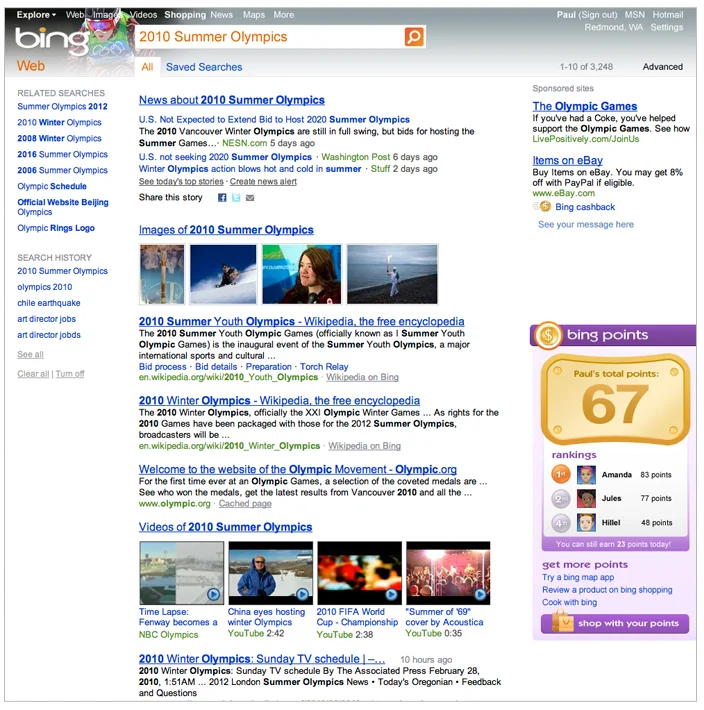Image resolution: width=704 pixels, height=710 pixels.
Task: Click Jules' avatar in rankings
Action: click(x=586, y=499)
